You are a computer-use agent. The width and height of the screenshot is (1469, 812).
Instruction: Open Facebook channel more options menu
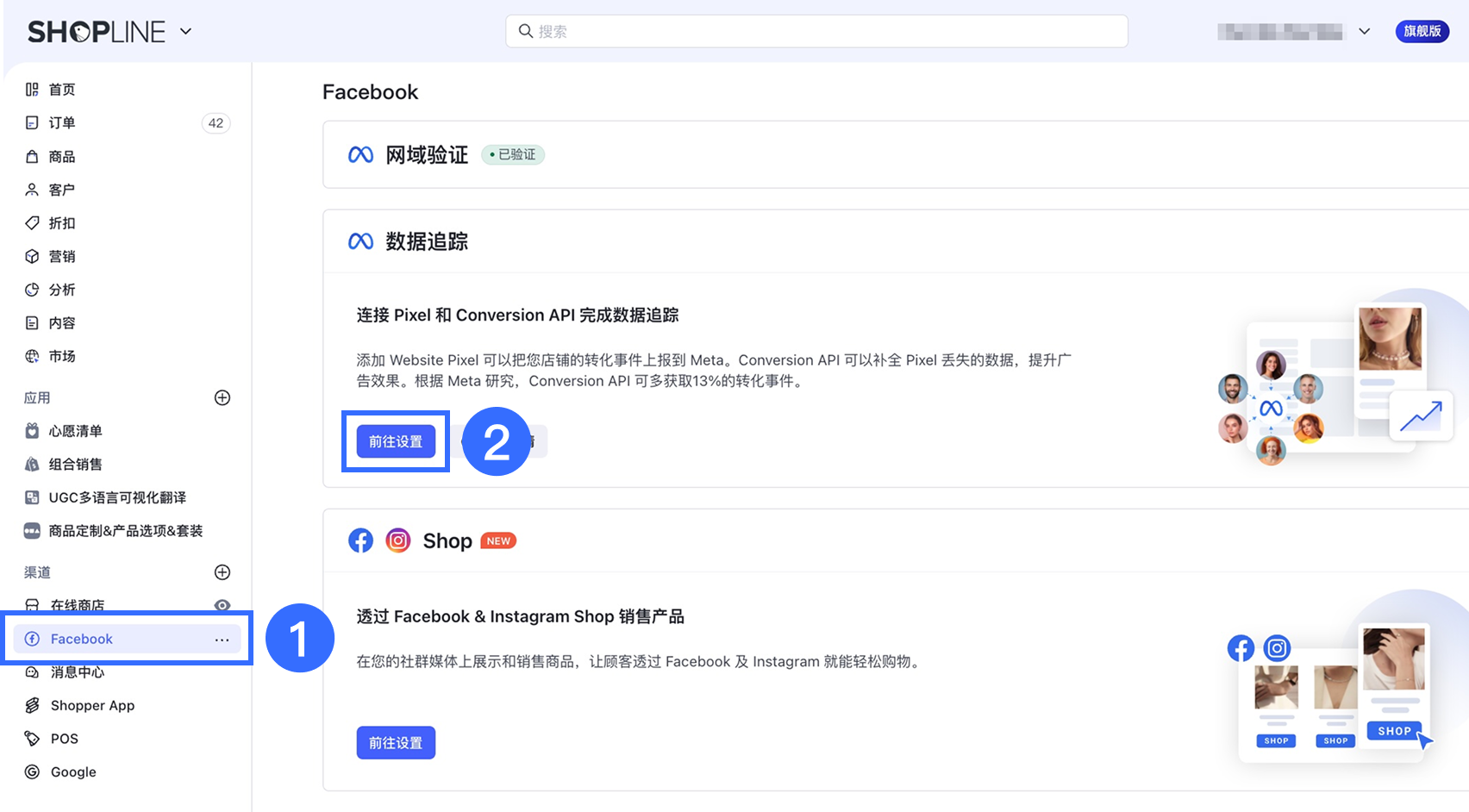pyautogui.click(x=222, y=639)
